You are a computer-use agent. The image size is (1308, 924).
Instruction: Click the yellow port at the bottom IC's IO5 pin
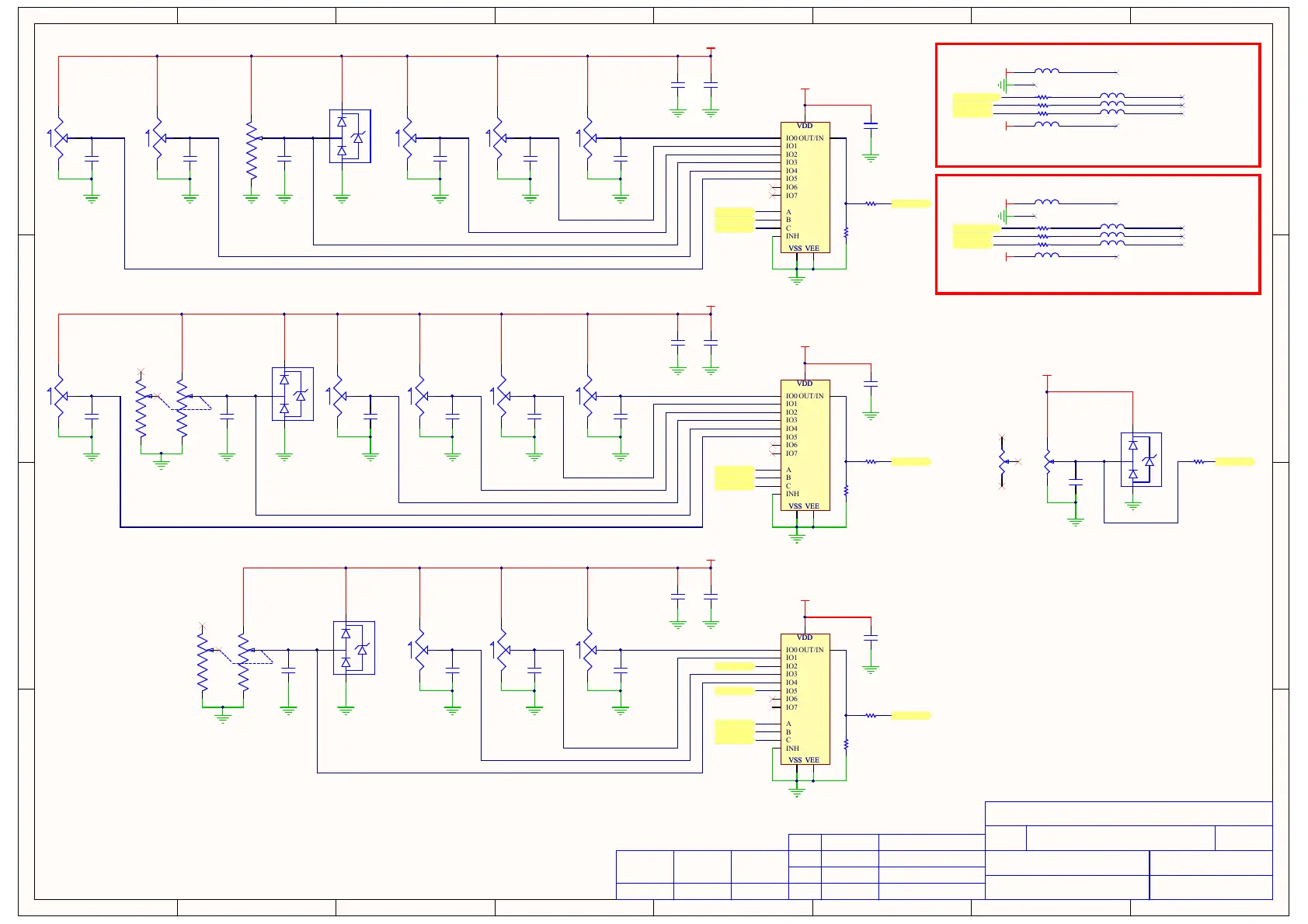pos(734,691)
